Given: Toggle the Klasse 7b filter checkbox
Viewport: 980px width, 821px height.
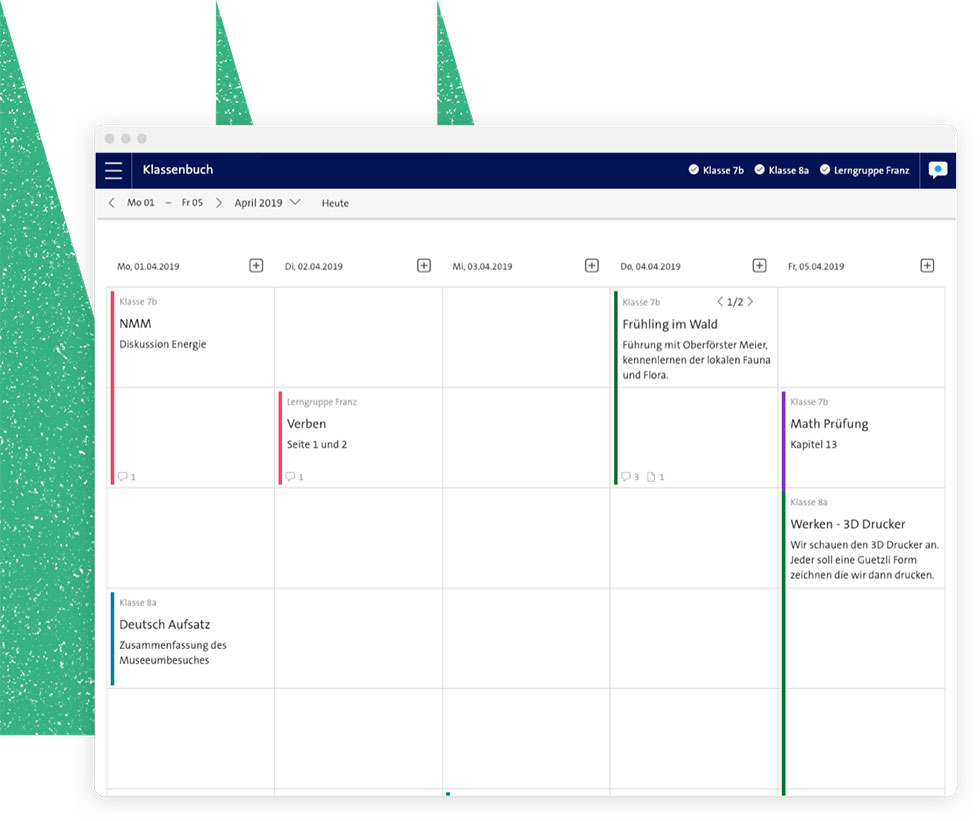Looking at the screenshot, I should click(694, 170).
